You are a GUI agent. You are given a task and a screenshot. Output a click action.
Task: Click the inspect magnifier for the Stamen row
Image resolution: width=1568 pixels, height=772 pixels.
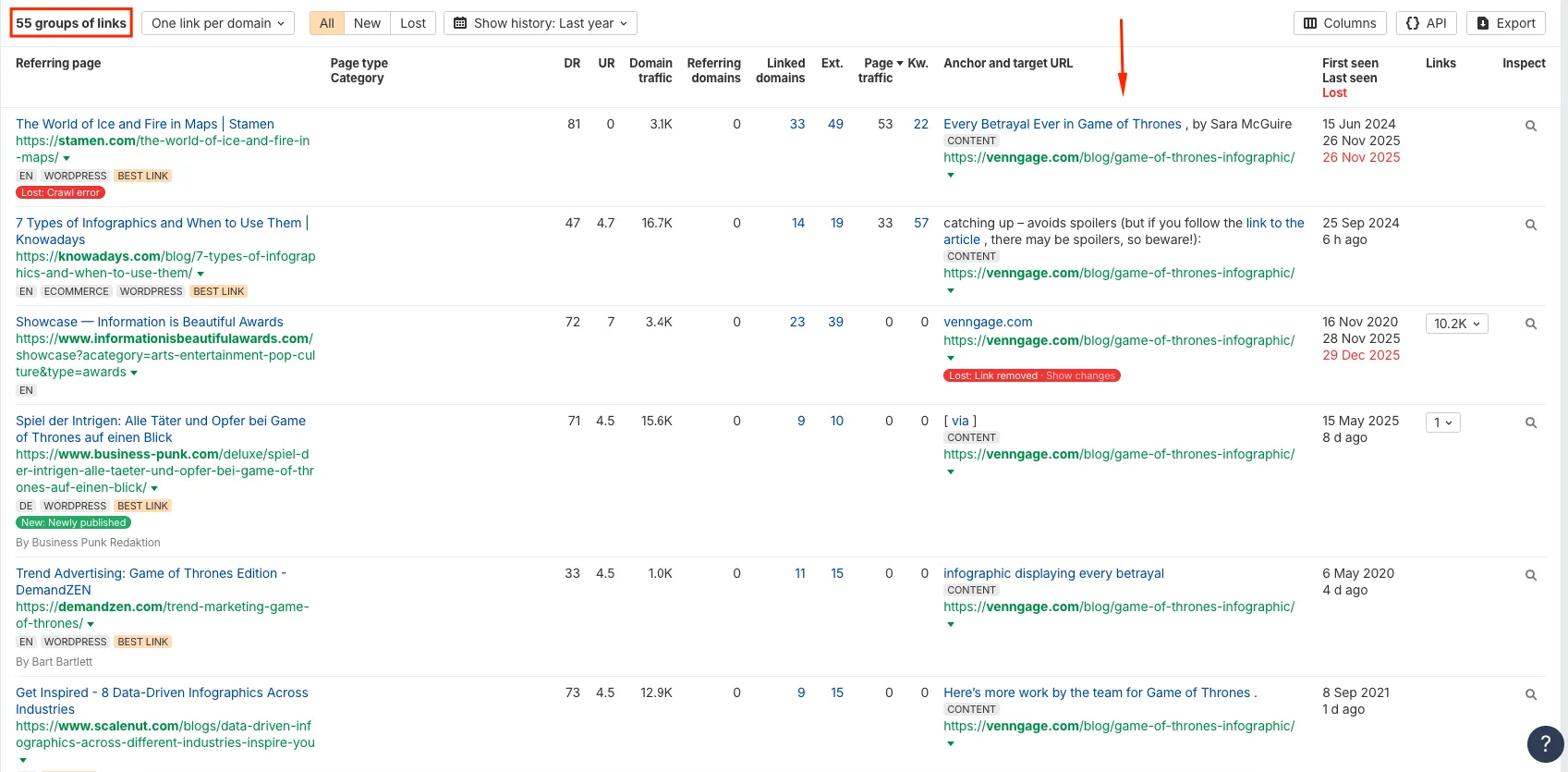coord(1530,126)
